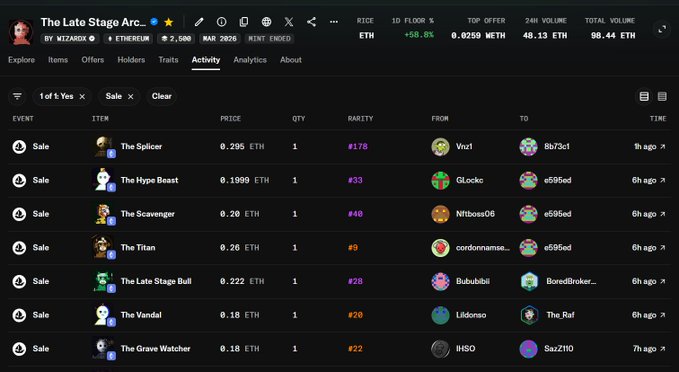
Task: Open the collection info circle icon
Action: [221, 22]
